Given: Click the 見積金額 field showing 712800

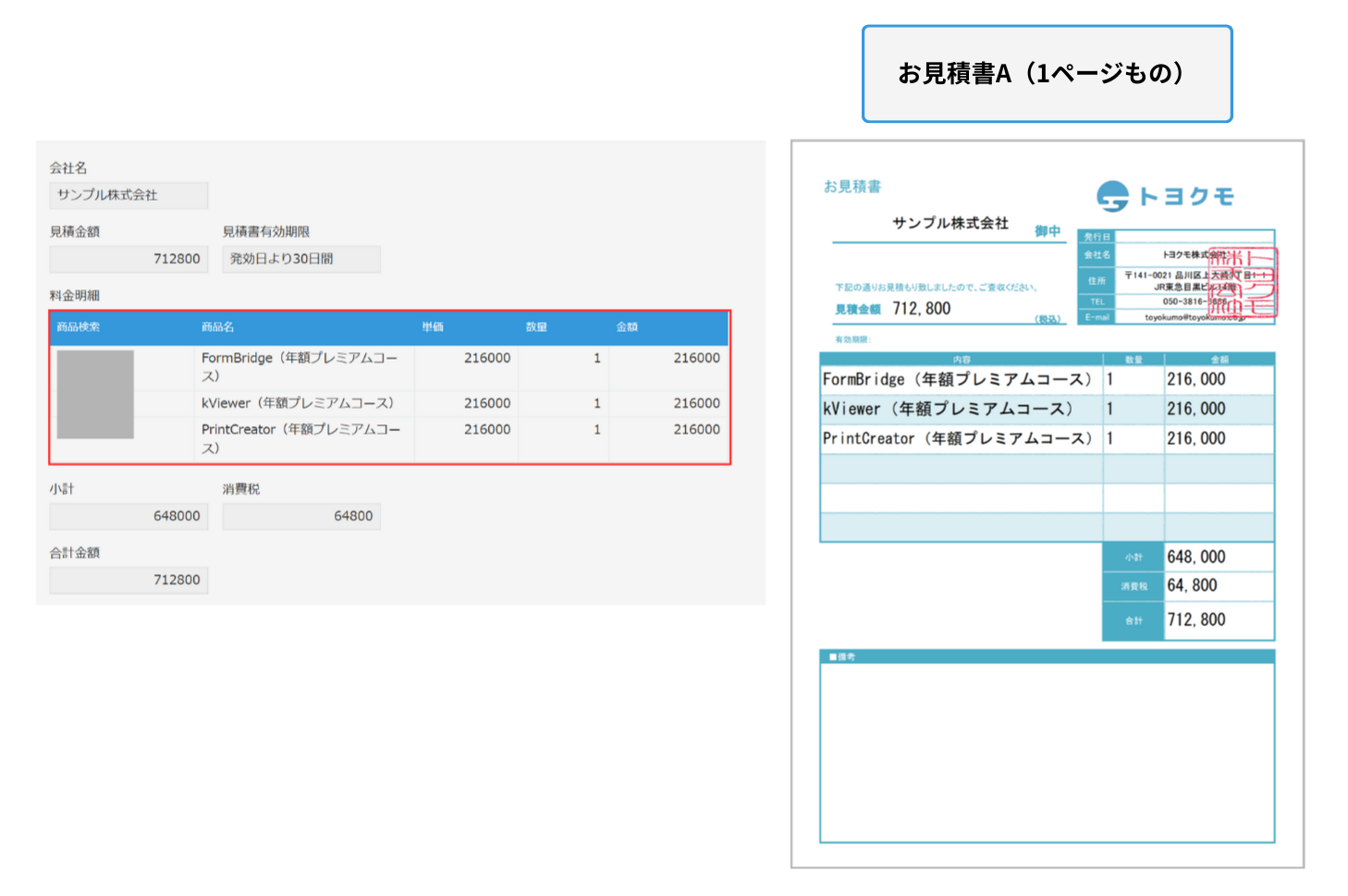Looking at the screenshot, I should pyautogui.click(x=129, y=259).
